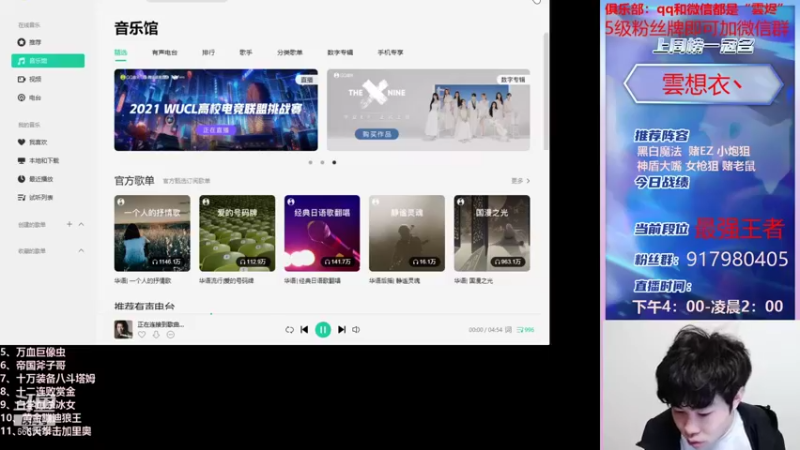
Task: Switch to the 精选 tab
Action: click(121, 53)
